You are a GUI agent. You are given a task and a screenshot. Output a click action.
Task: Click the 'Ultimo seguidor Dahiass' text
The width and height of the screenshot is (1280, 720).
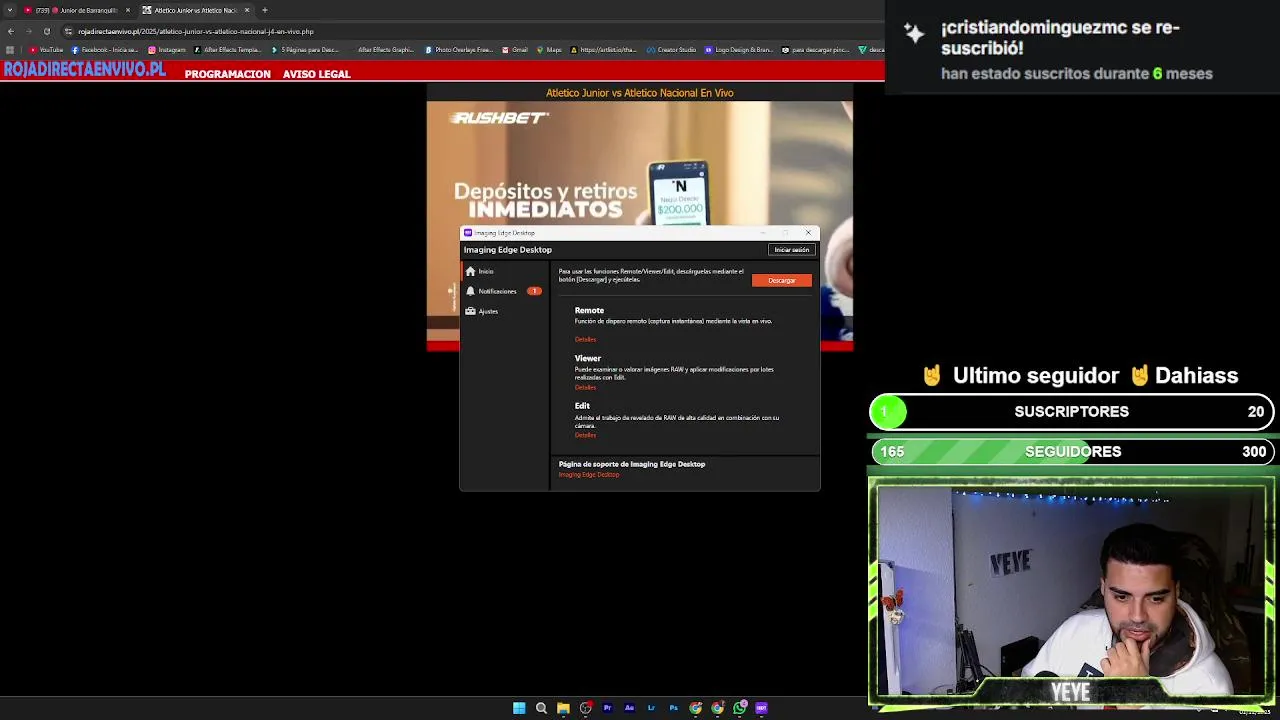[1080, 376]
